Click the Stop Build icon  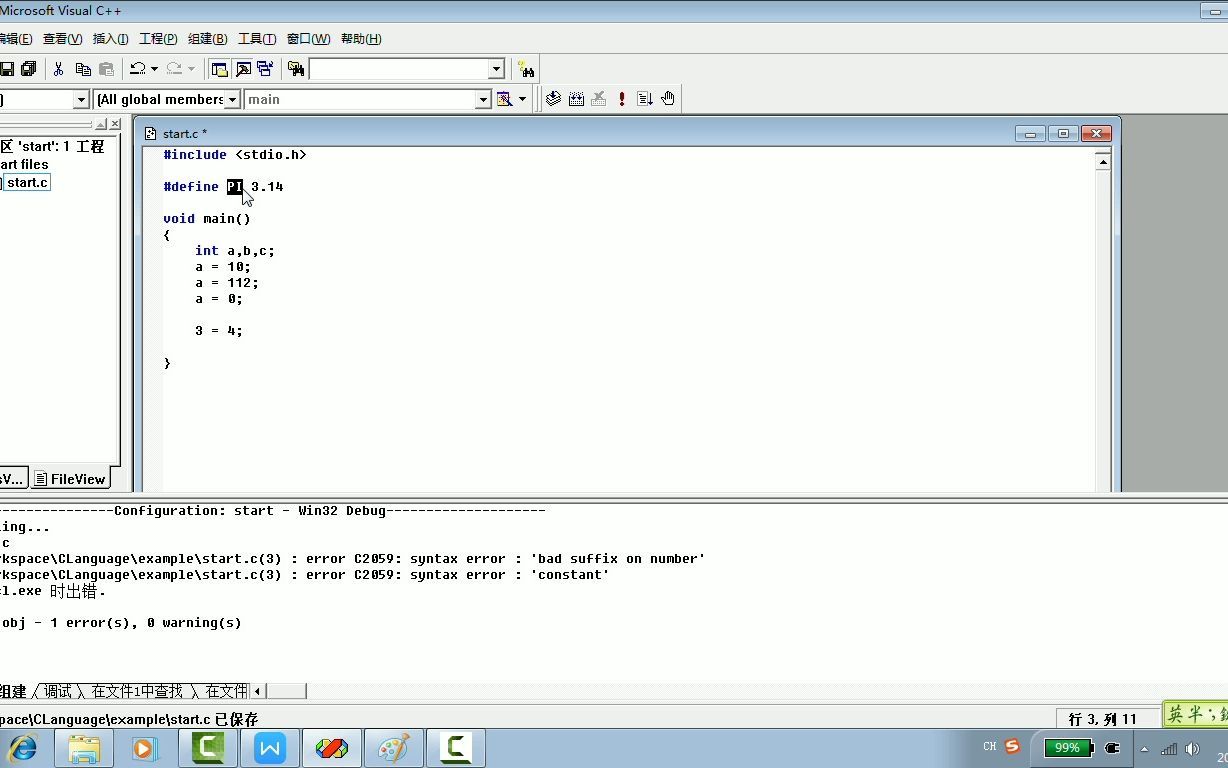pos(599,99)
